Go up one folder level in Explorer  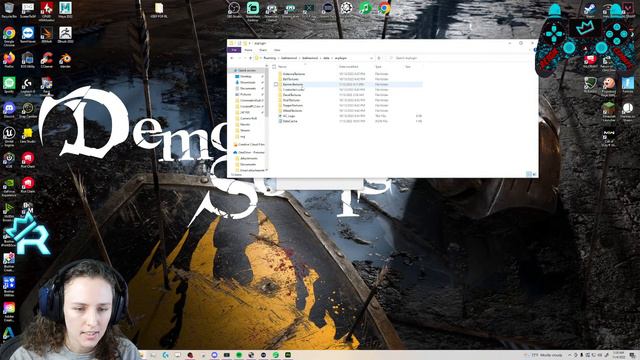pyautogui.click(x=251, y=58)
